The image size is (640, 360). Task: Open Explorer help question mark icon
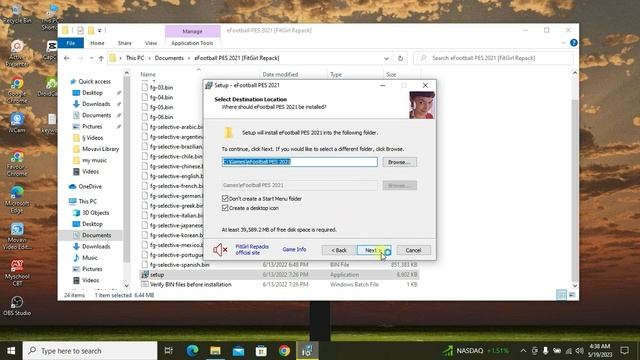573,43
